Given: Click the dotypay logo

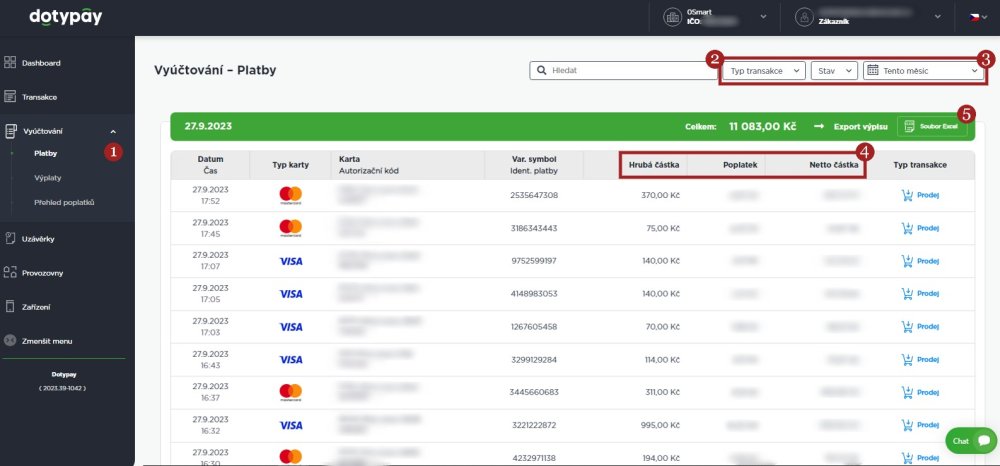Looking at the screenshot, I should (66, 17).
